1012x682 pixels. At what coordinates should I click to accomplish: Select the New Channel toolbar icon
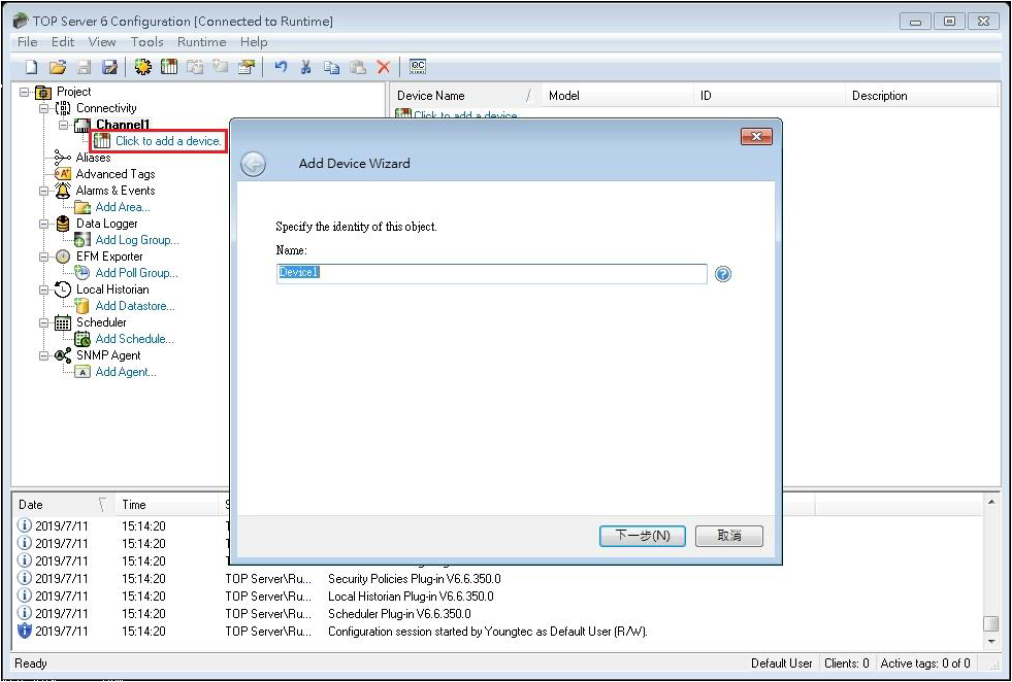coord(140,67)
